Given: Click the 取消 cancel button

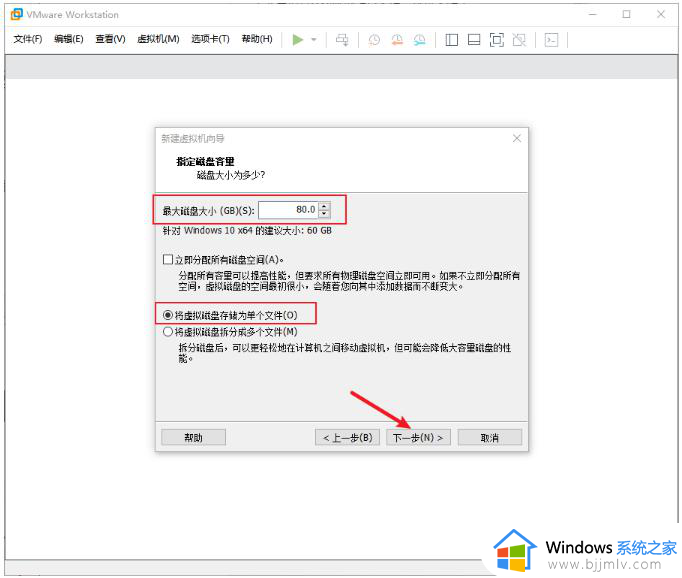Looking at the screenshot, I should coord(490,438).
